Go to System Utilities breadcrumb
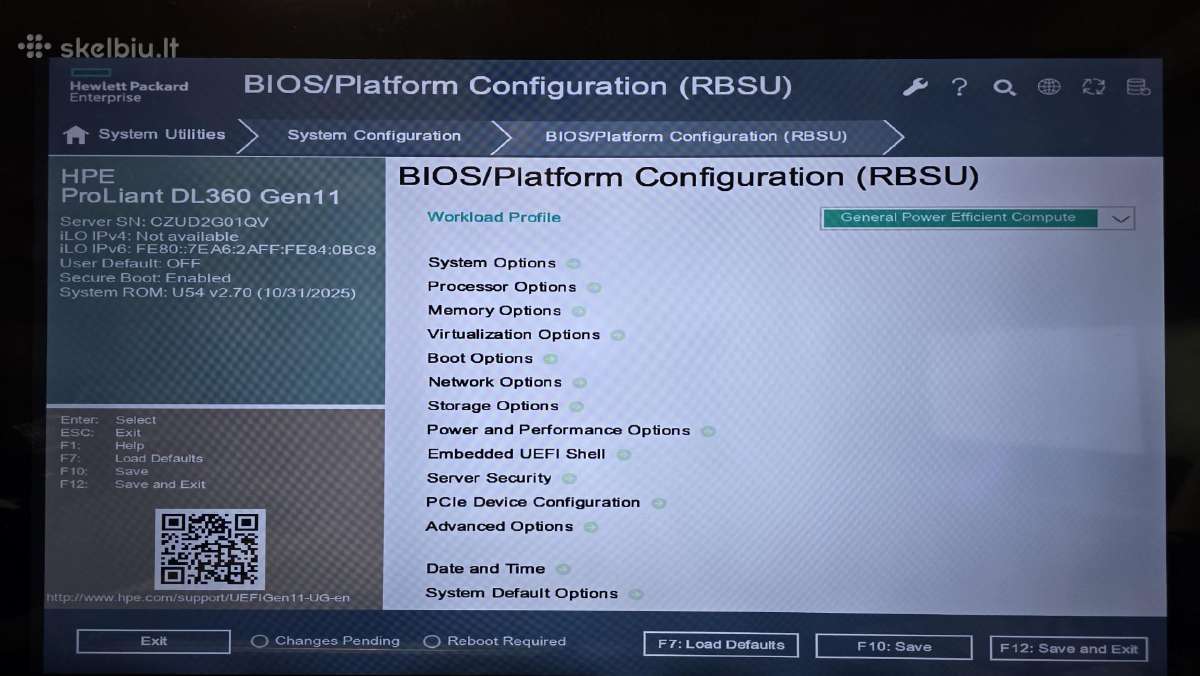1200x676 pixels. tap(162, 135)
